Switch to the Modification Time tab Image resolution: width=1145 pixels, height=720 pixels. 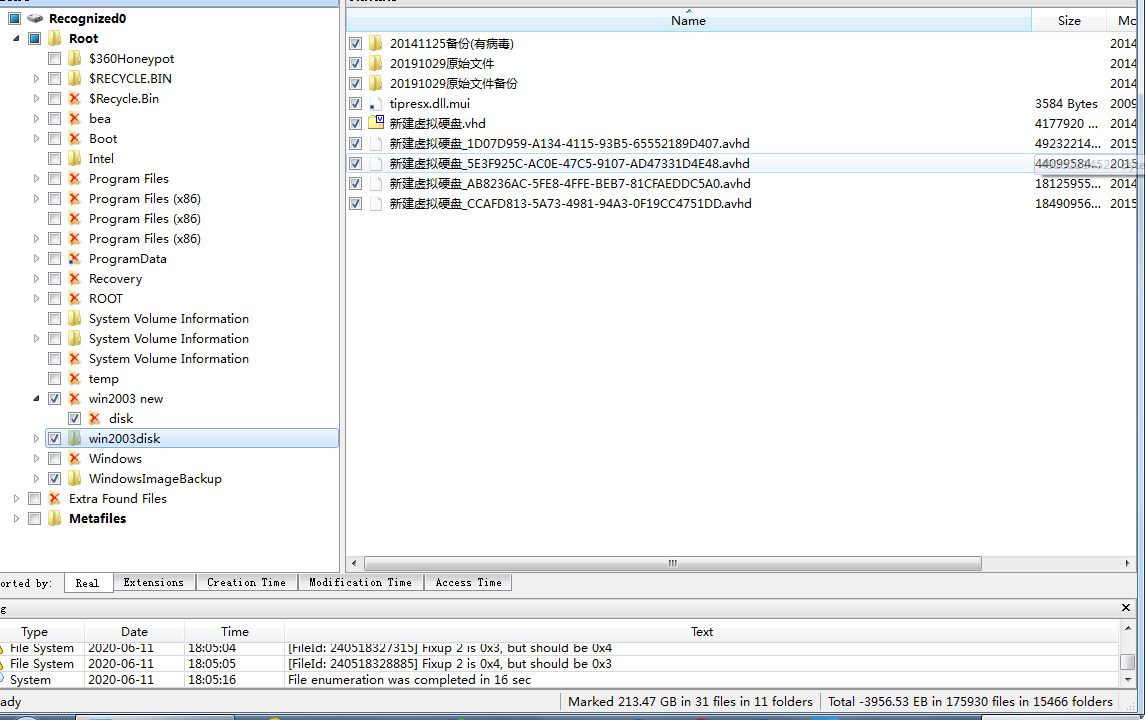pyautogui.click(x=361, y=582)
